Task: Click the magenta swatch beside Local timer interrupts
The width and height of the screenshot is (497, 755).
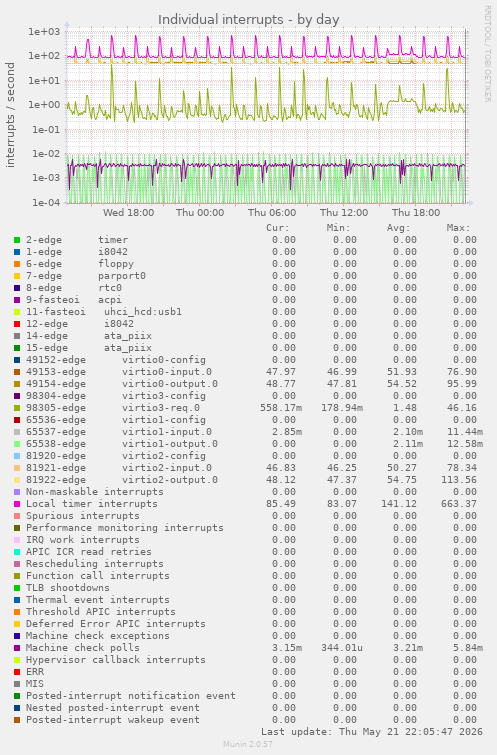Action: [x=17, y=504]
